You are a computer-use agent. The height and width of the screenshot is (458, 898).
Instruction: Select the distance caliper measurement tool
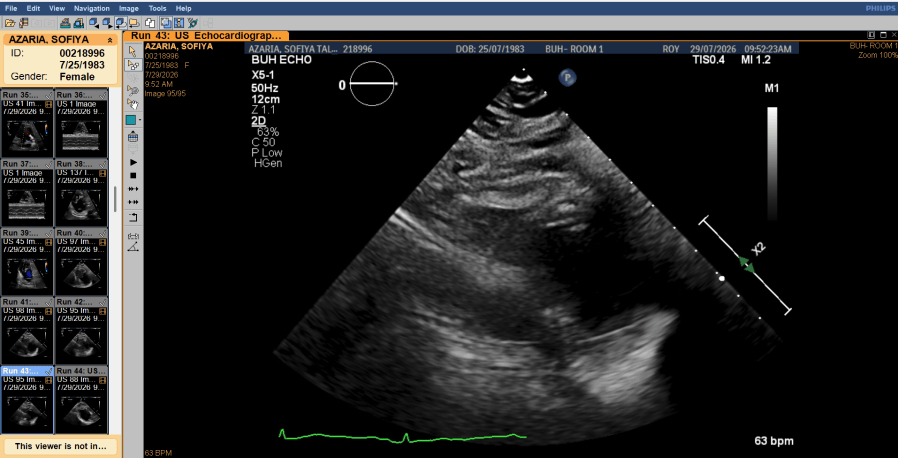[x=133, y=236]
